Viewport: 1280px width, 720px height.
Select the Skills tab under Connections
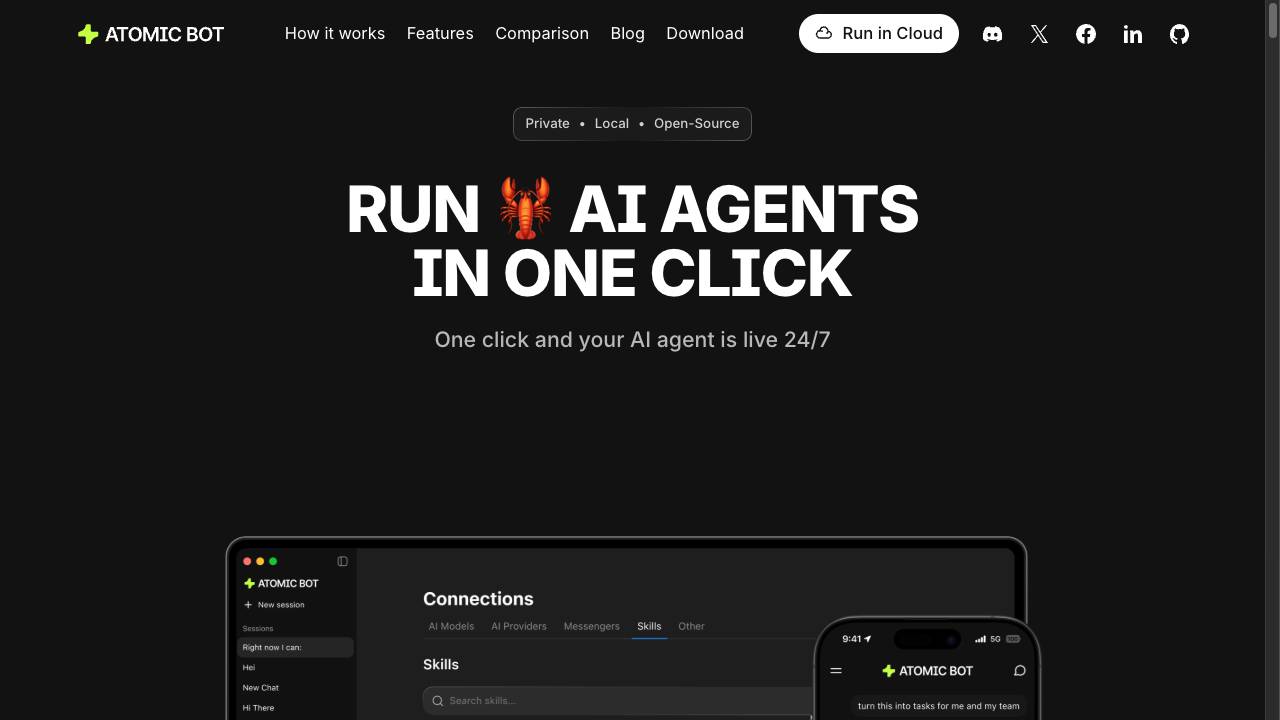649,626
